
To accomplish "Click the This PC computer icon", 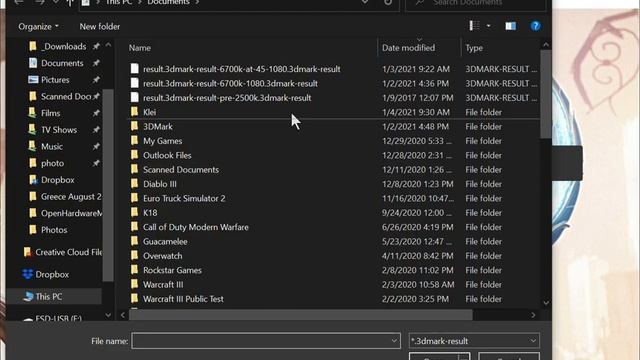I will (x=28, y=297).
